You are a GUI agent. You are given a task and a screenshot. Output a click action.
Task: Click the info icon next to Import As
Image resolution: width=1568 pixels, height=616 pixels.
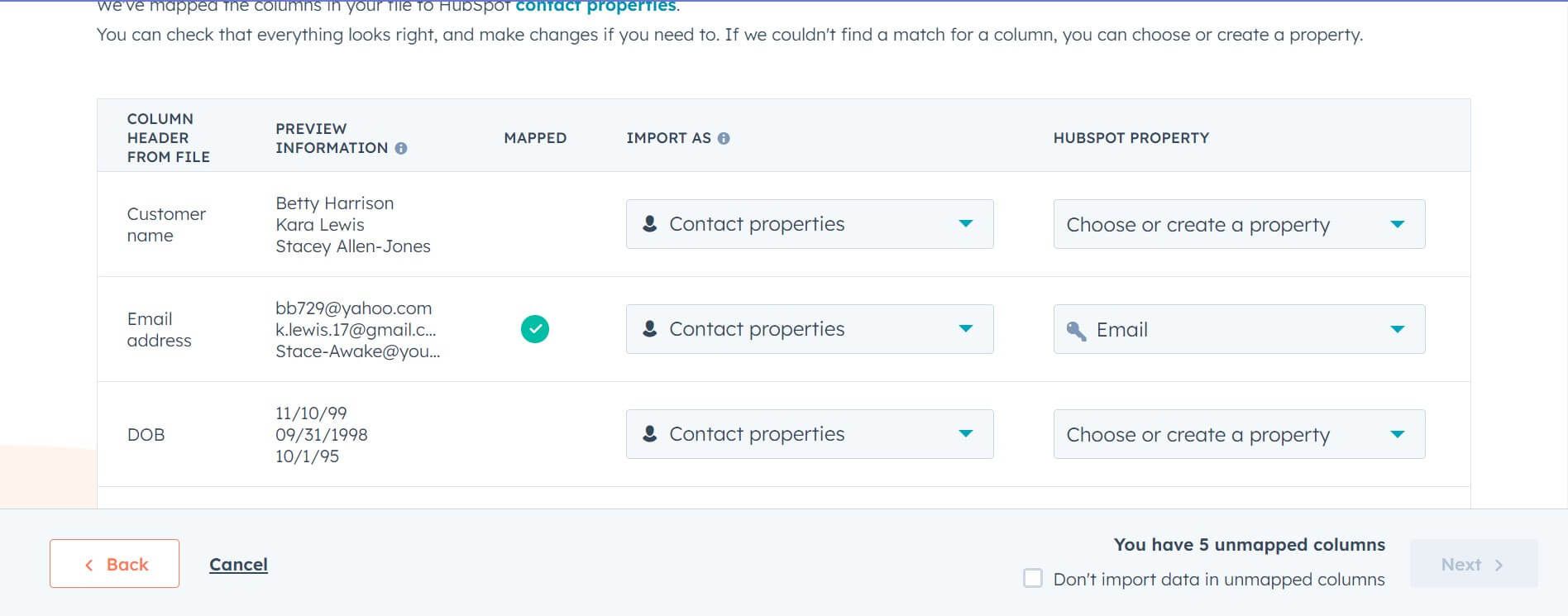click(x=725, y=138)
